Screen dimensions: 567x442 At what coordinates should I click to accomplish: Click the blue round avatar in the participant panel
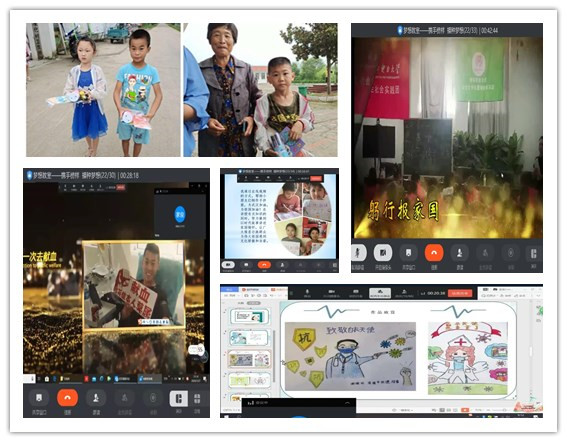pos(180,214)
